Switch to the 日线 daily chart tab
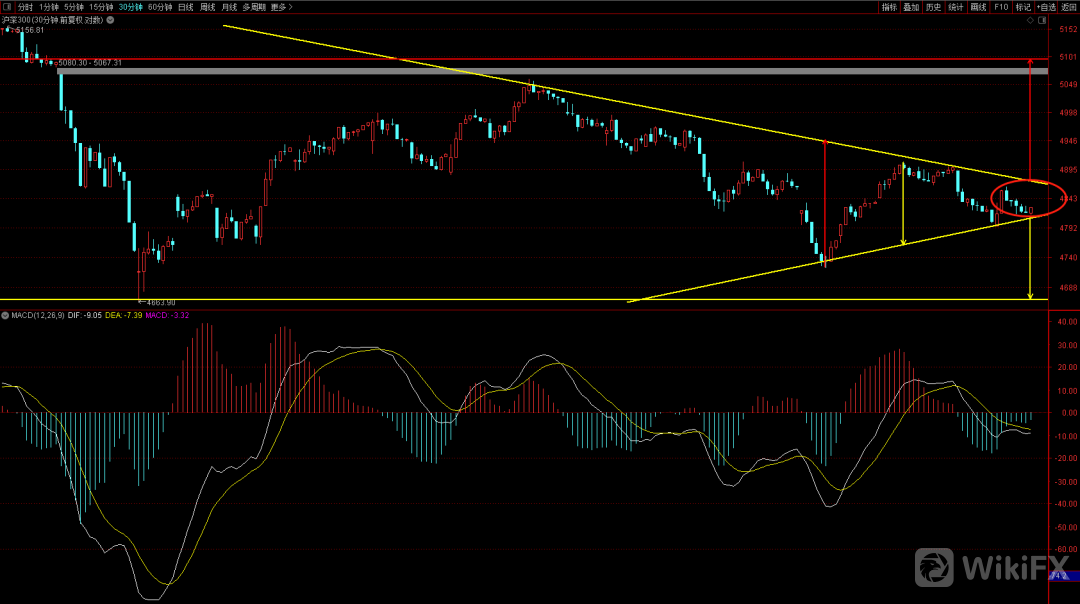 point(186,7)
